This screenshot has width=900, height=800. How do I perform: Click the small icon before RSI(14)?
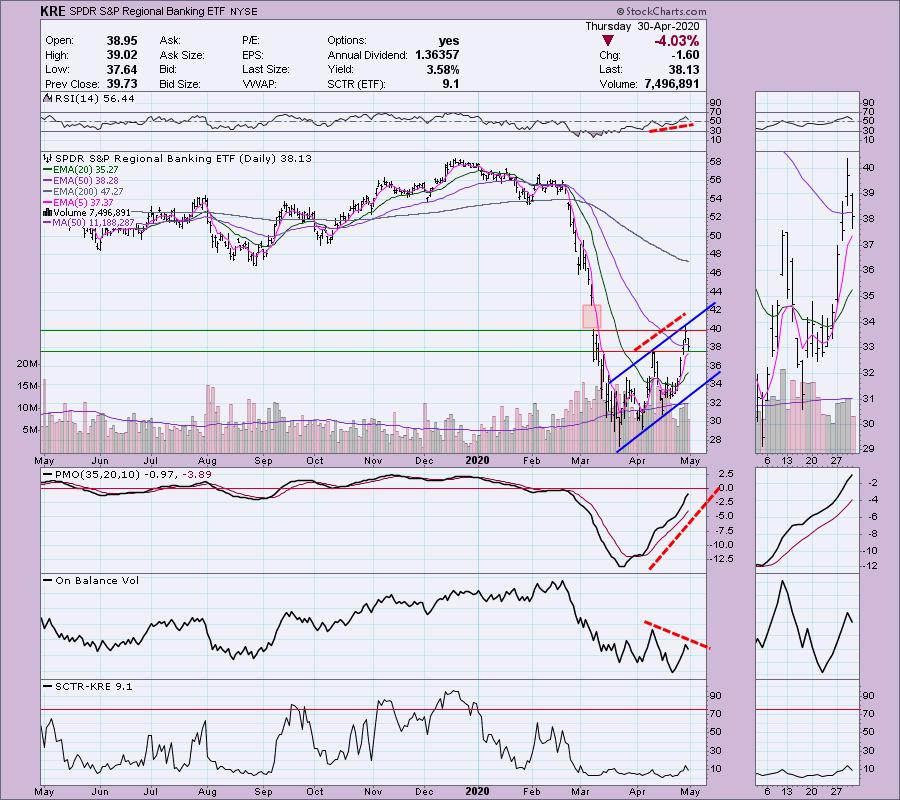click(48, 98)
